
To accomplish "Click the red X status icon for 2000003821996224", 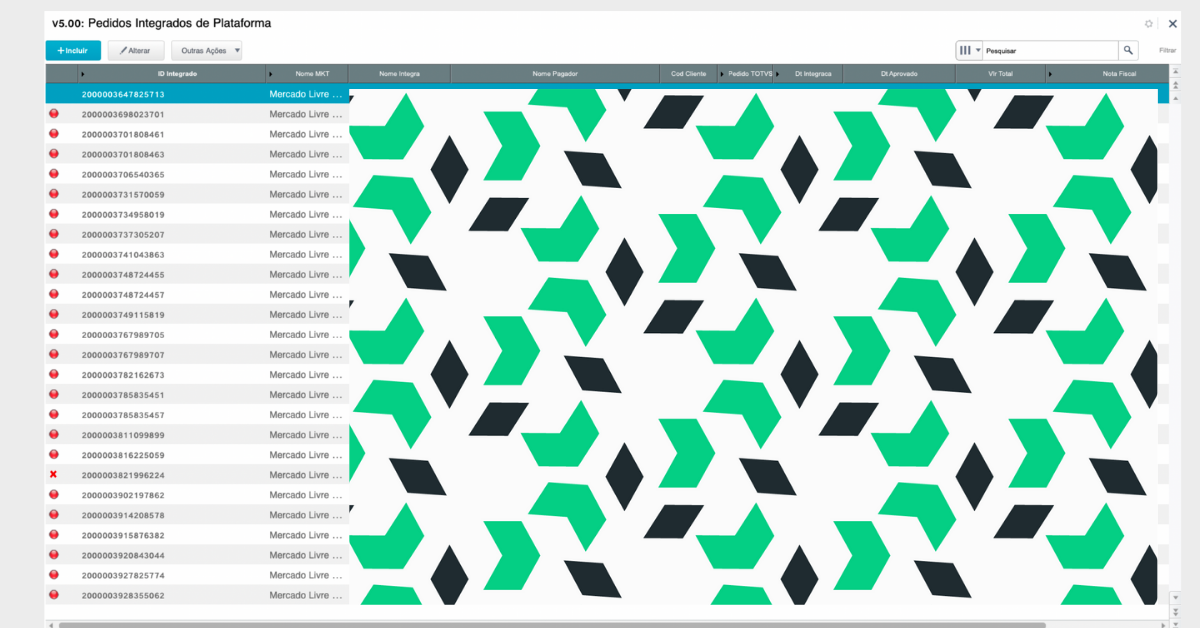I will [x=53, y=475].
